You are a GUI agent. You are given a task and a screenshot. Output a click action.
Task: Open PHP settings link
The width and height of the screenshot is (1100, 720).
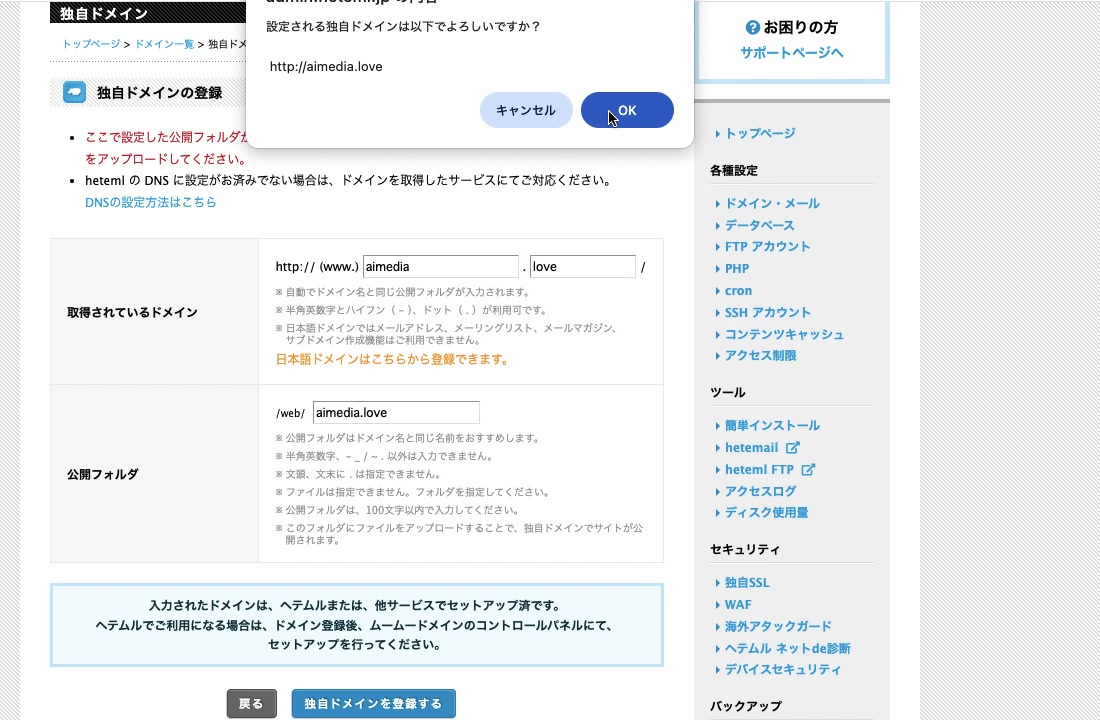pyautogui.click(x=737, y=269)
